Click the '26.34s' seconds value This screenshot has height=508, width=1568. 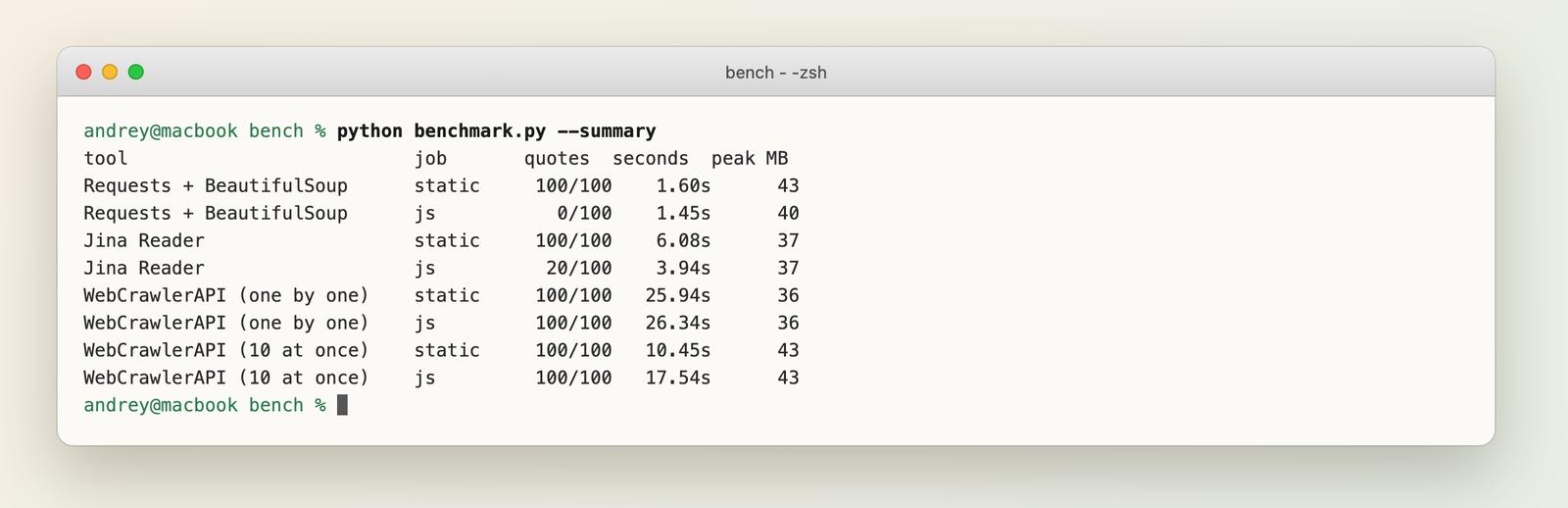pyautogui.click(x=678, y=324)
